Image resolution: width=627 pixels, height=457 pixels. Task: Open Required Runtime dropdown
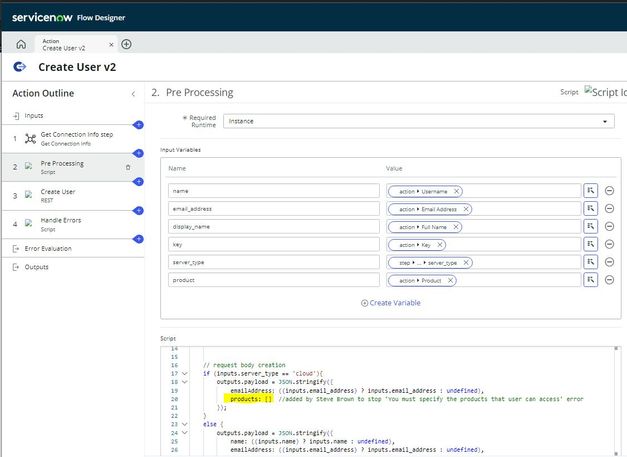pyautogui.click(x=419, y=121)
